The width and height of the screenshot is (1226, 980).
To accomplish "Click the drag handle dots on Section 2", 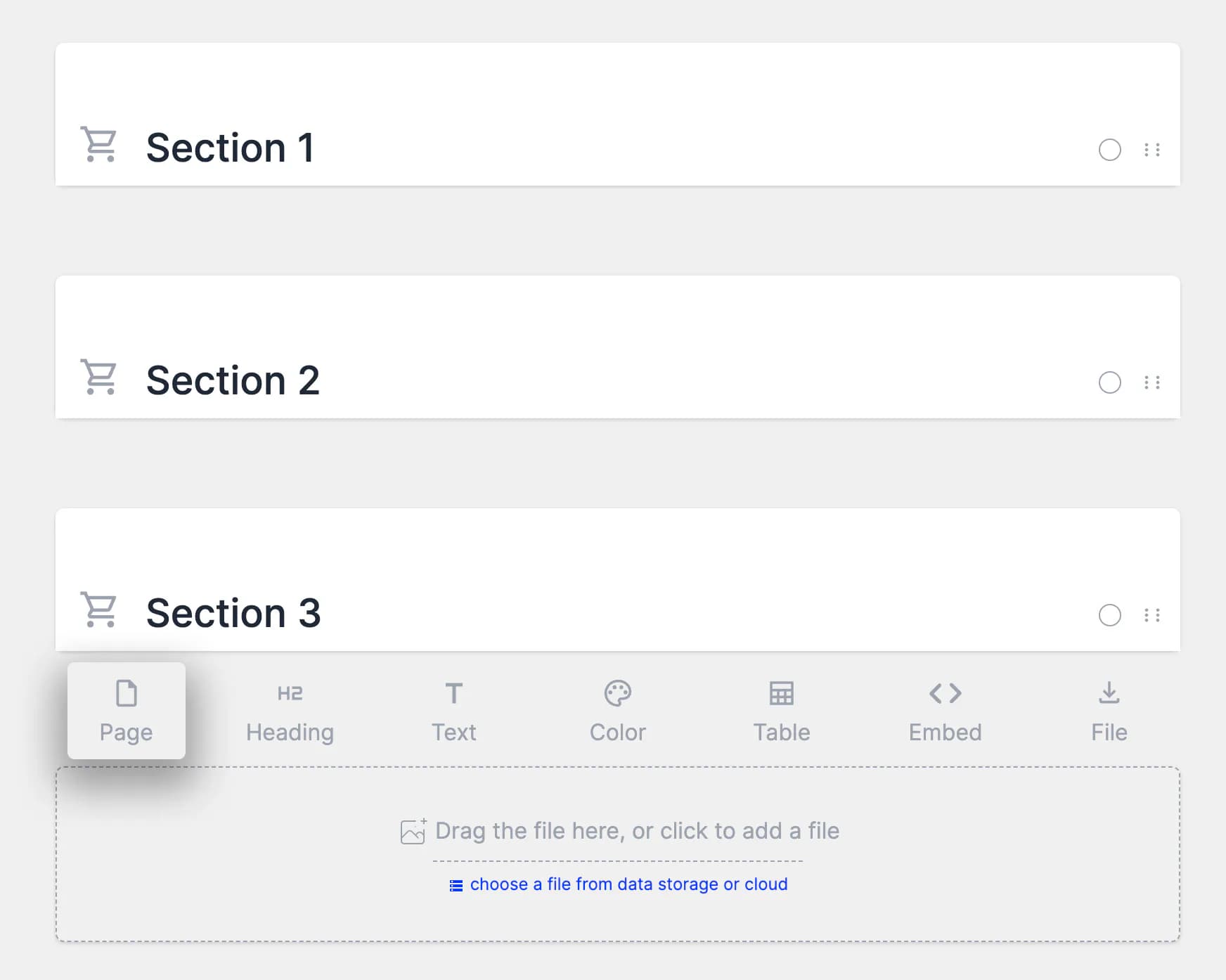I will pyautogui.click(x=1152, y=382).
